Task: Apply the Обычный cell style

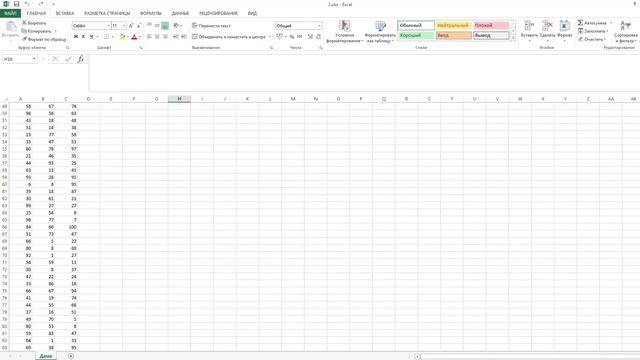Action: pyautogui.click(x=416, y=25)
